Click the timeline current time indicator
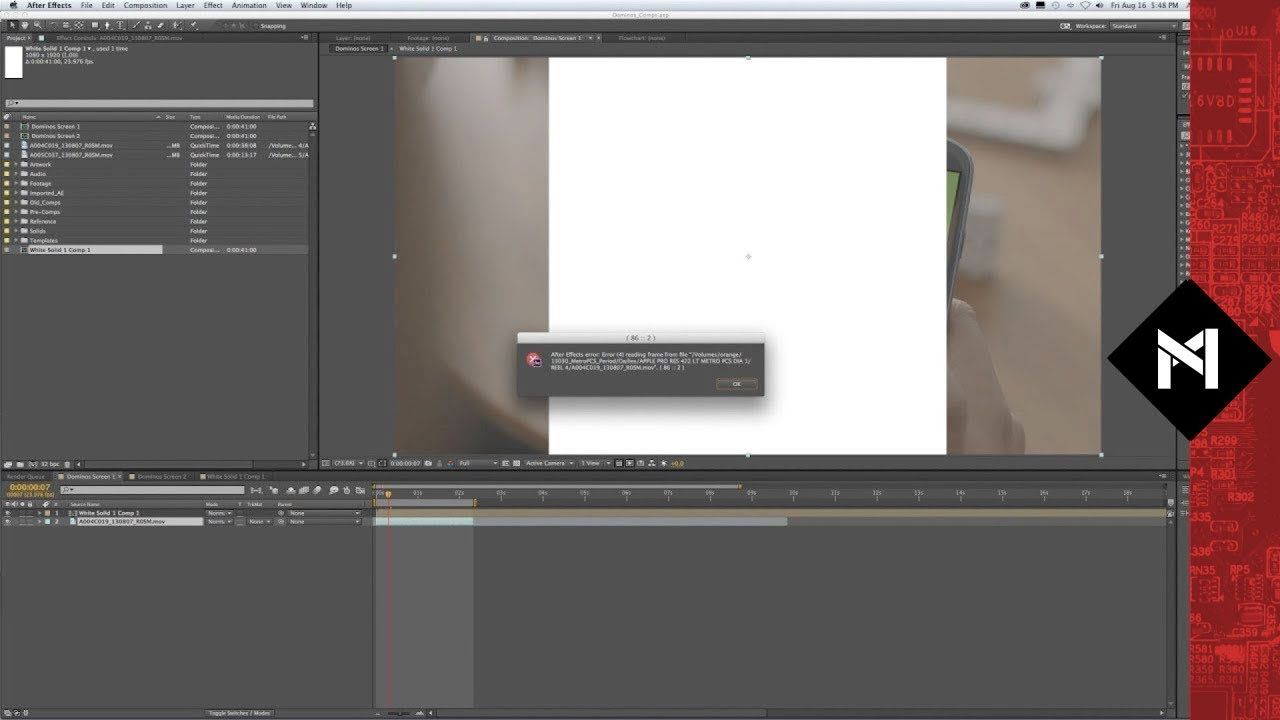The width and height of the screenshot is (1280, 720). click(x=388, y=493)
